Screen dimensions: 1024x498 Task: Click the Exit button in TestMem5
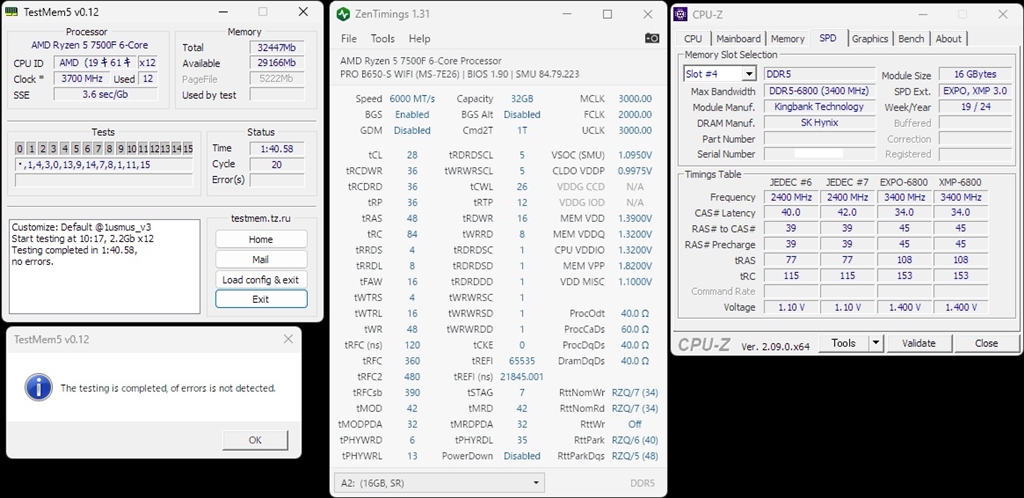tap(261, 299)
